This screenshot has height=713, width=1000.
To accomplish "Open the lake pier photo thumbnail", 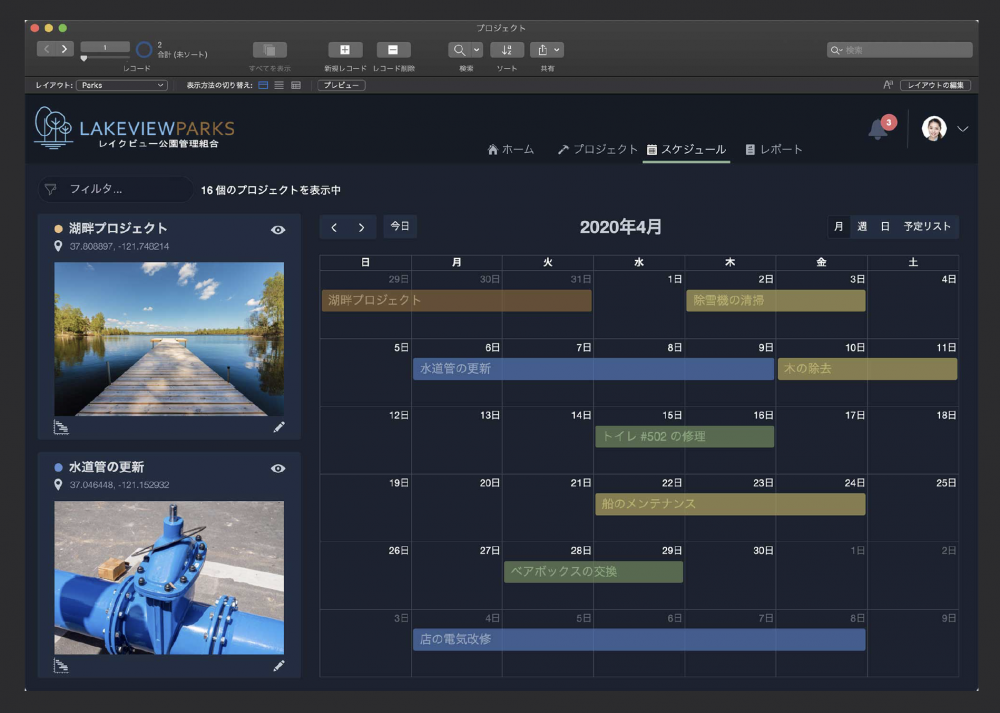I will (x=169, y=339).
